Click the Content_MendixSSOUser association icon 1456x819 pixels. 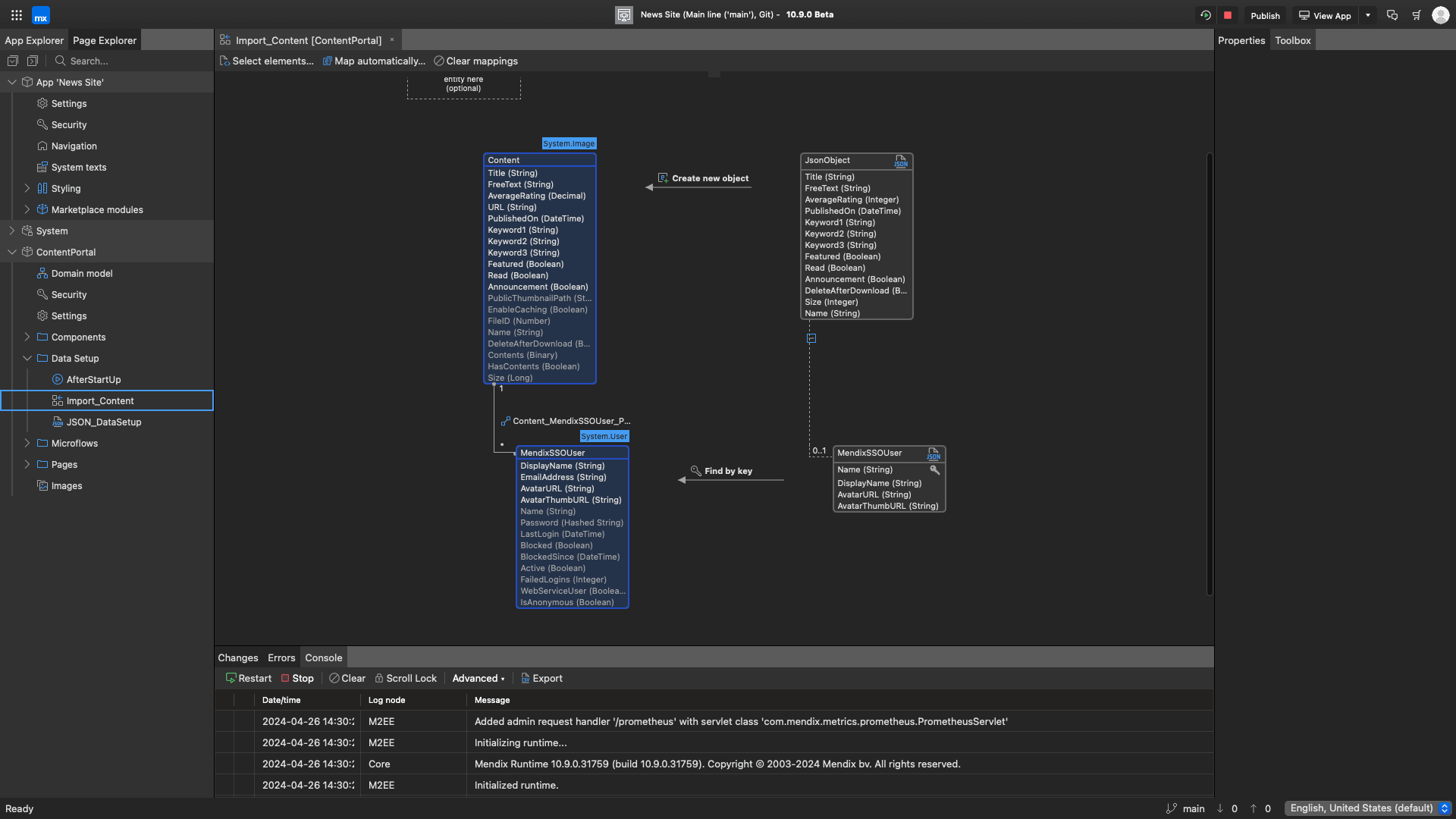[x=506, y=421]
